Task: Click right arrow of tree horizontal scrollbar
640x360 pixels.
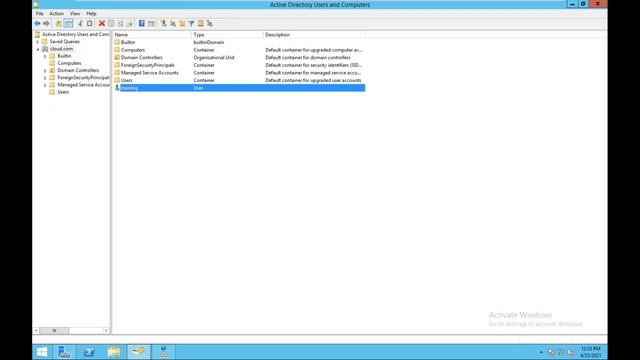Action: [106, 331]
